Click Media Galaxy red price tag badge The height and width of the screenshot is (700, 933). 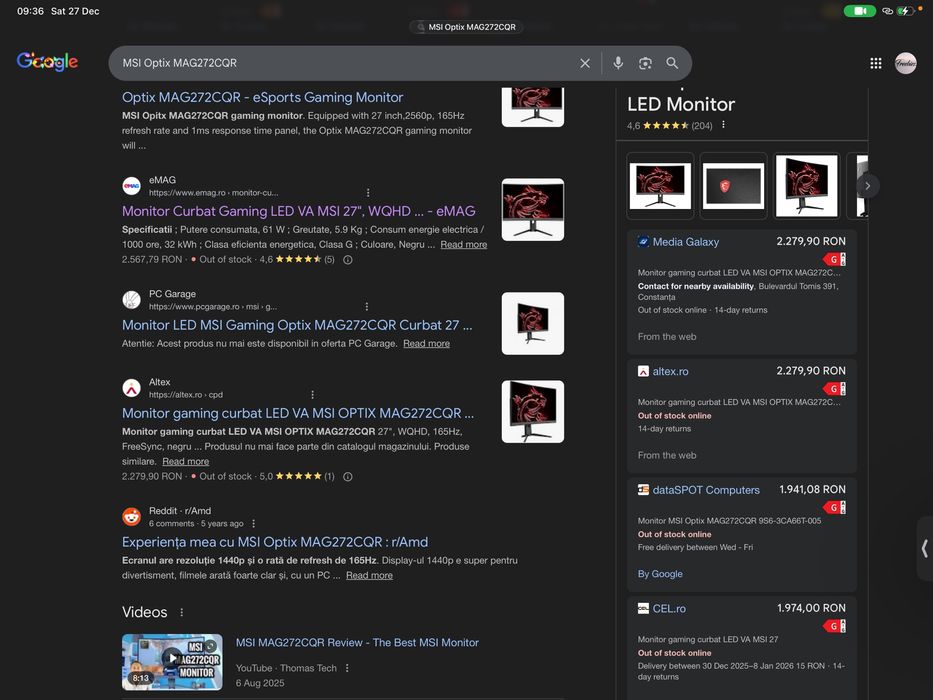click(x=834, y=260)
